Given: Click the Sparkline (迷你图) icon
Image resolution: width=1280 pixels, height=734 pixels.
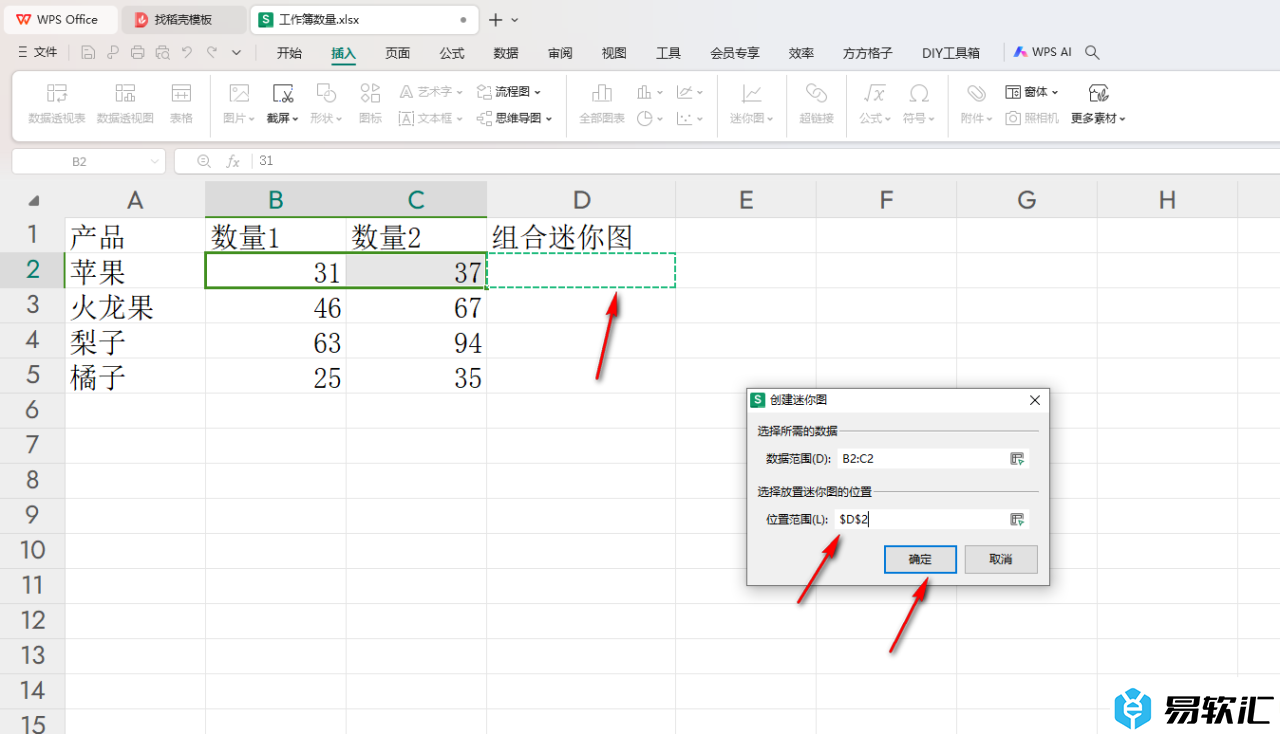Looking at the screenshot, I should coord(752,94).
